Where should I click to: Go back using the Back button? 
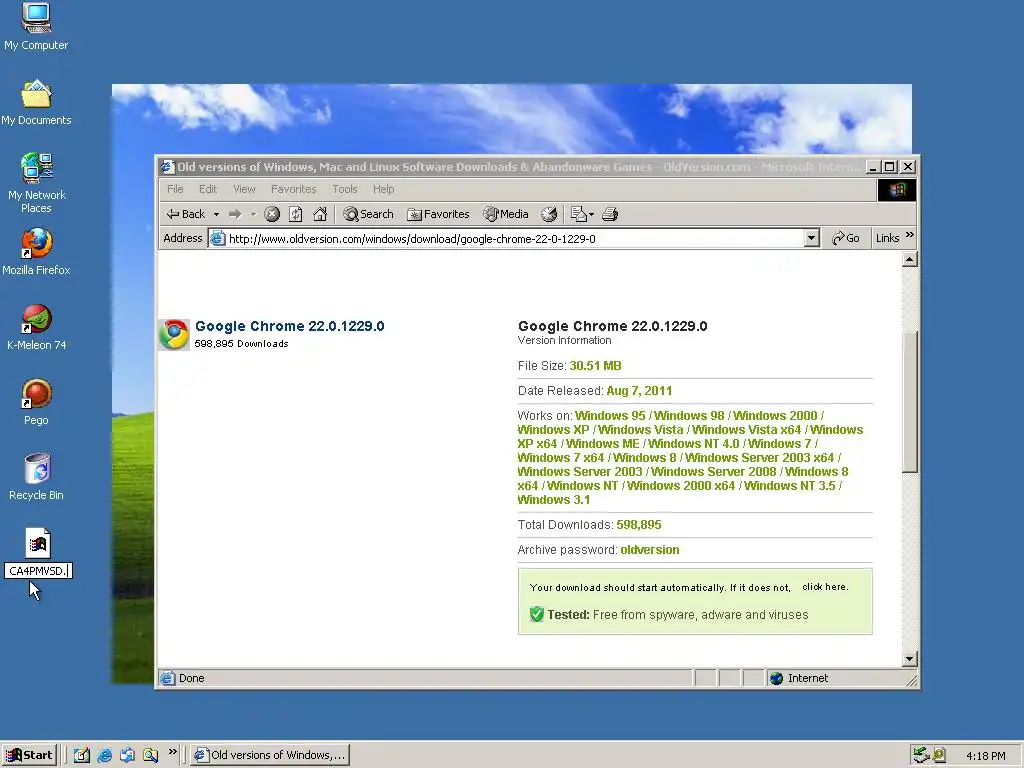[x=185, y=214]
